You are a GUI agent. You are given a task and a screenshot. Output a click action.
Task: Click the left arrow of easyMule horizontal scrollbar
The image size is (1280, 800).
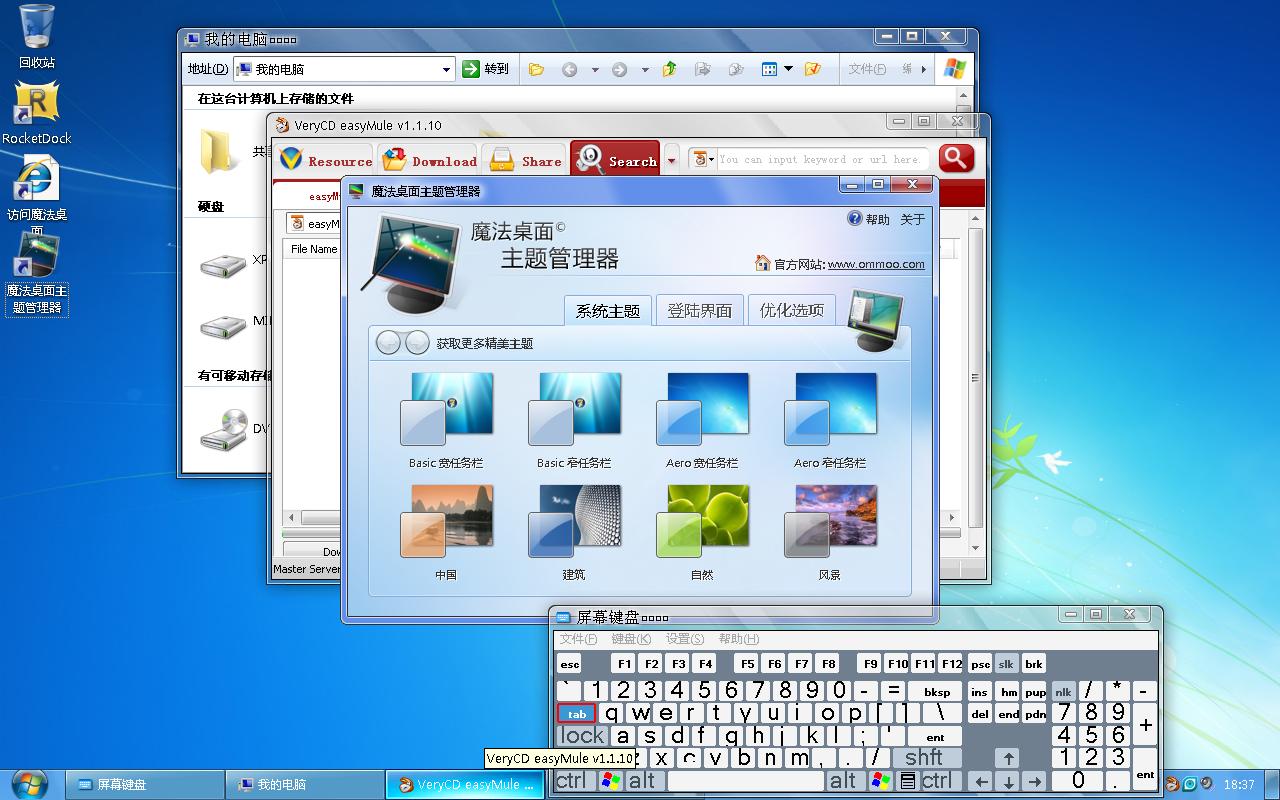[291, 518]
